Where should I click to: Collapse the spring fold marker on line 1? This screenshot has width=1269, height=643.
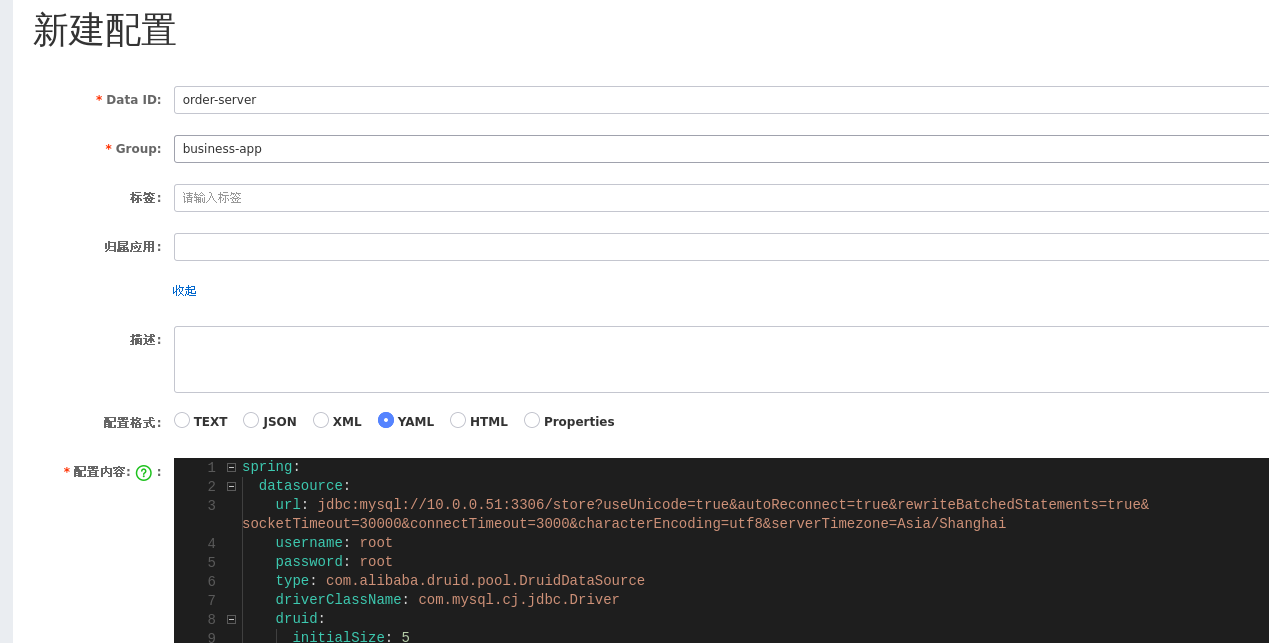(x=231, y=467)
